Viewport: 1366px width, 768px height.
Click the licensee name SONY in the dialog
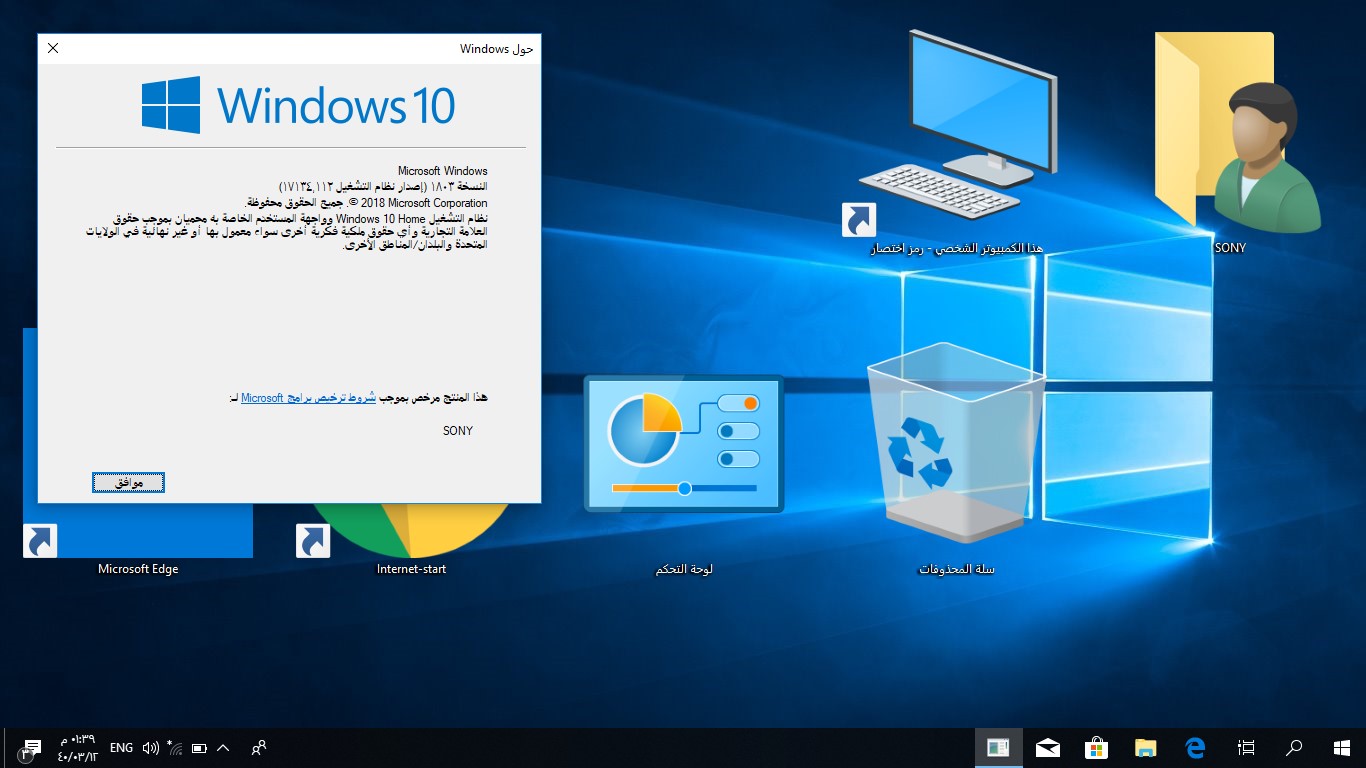click(x=458, y=431)
